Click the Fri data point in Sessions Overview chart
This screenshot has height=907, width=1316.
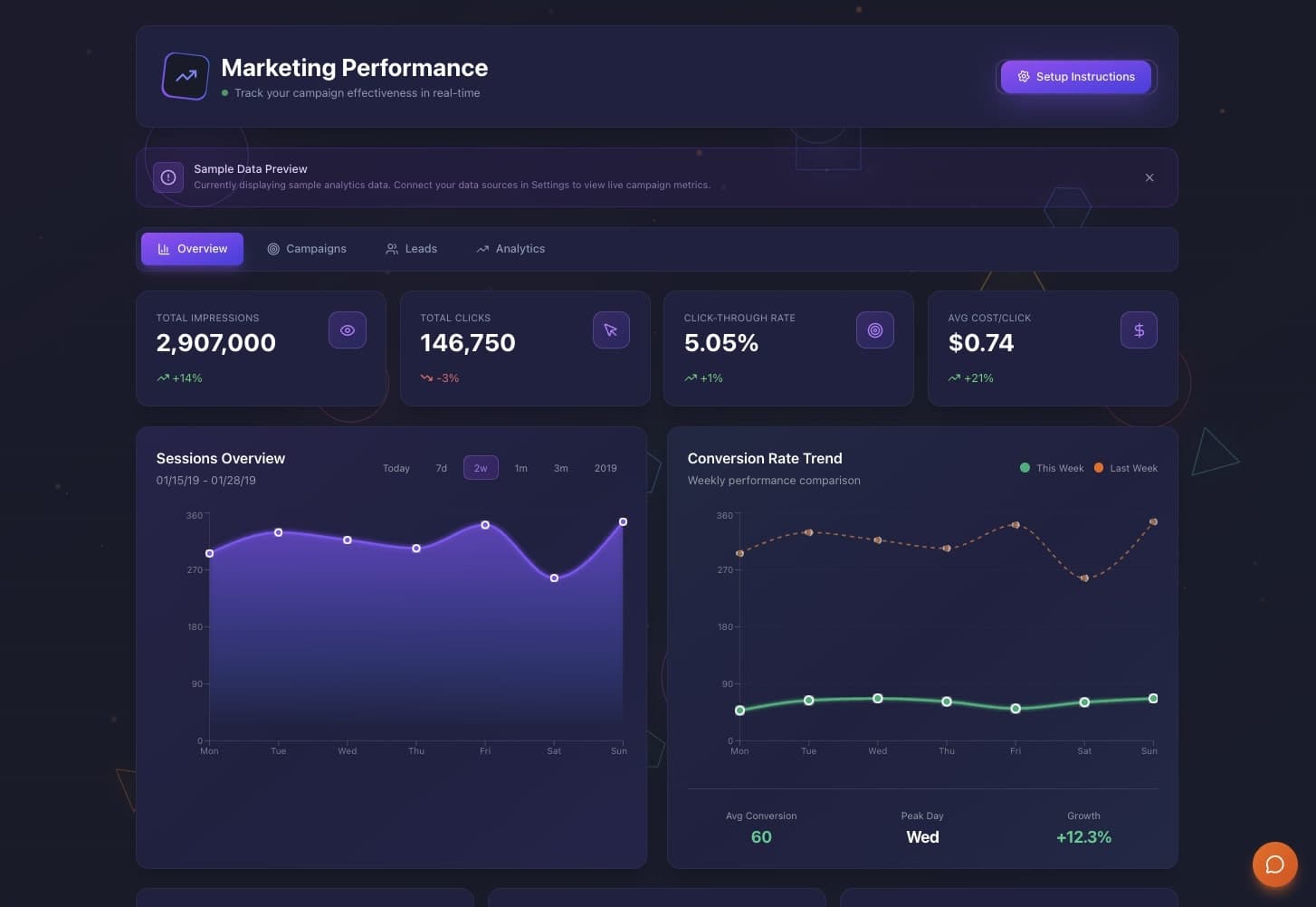tap(485, 525)
